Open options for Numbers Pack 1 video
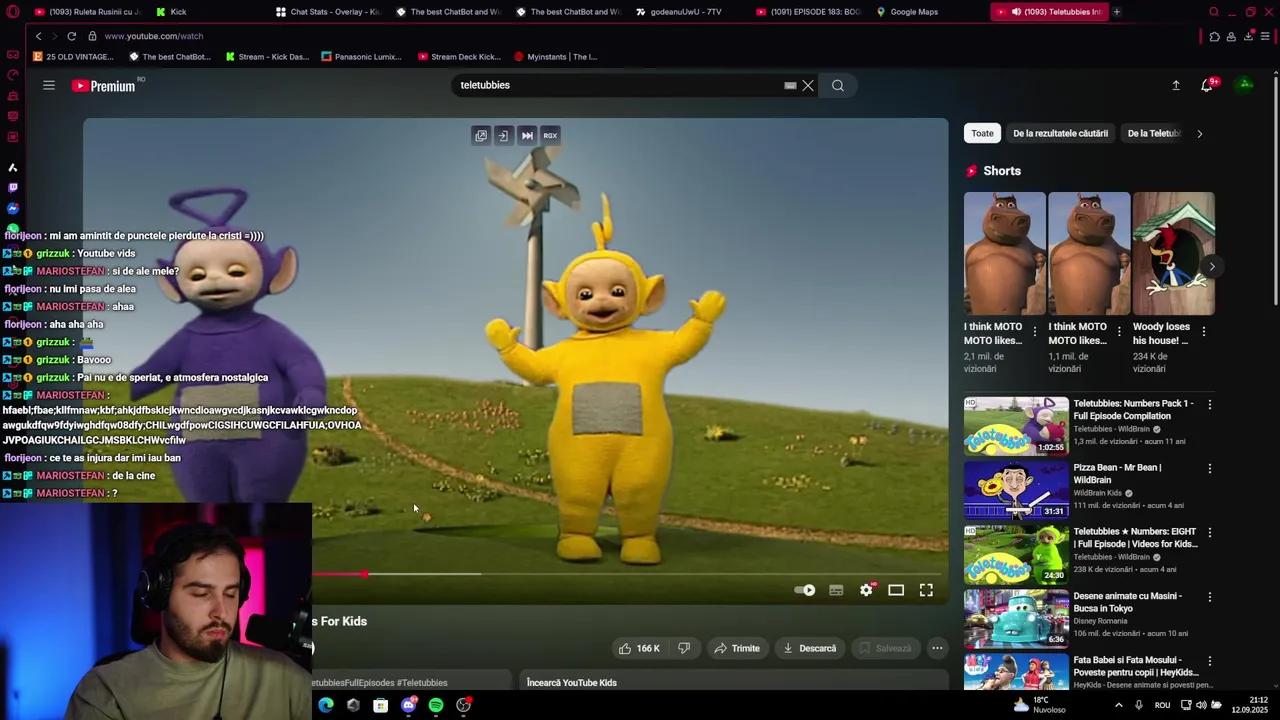1280x720 pixels. coord(1210,405)
